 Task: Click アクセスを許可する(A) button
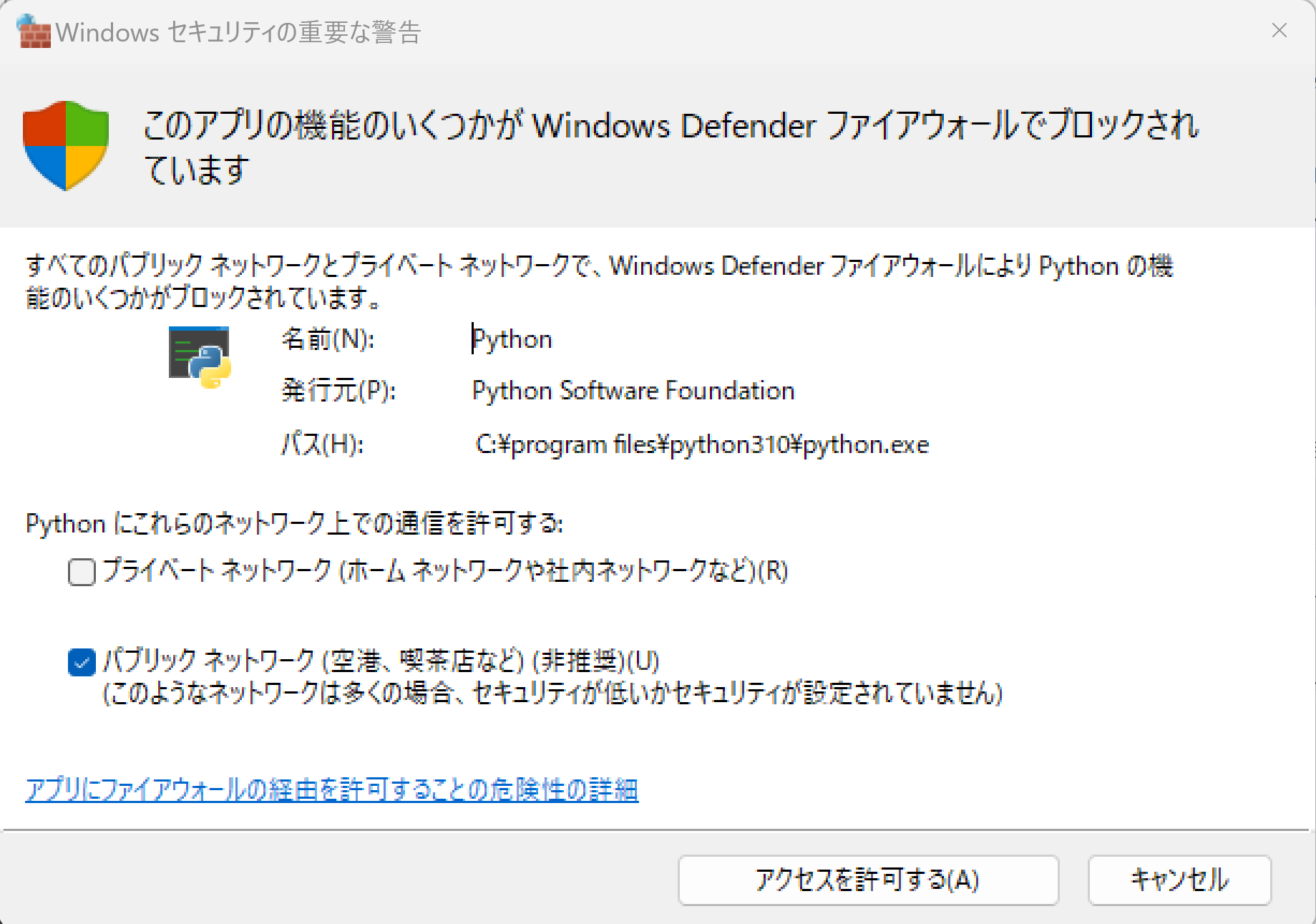click(x=868, y=880)
